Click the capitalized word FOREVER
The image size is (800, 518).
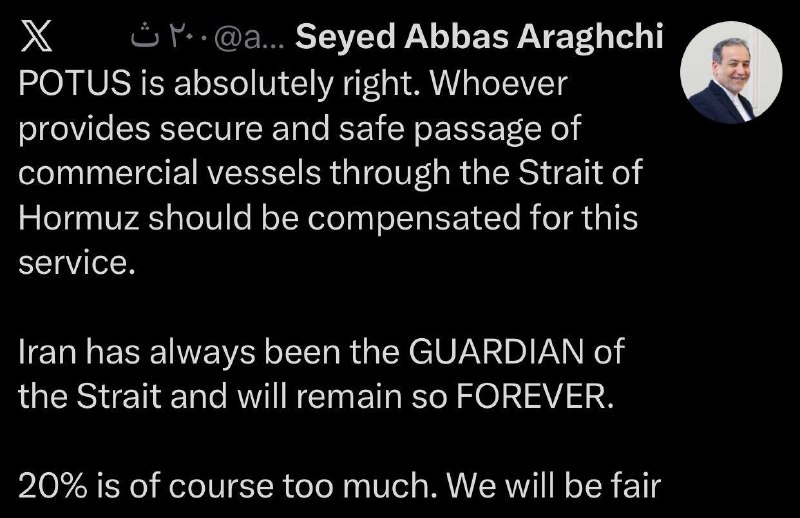click(x=534, y=397)
